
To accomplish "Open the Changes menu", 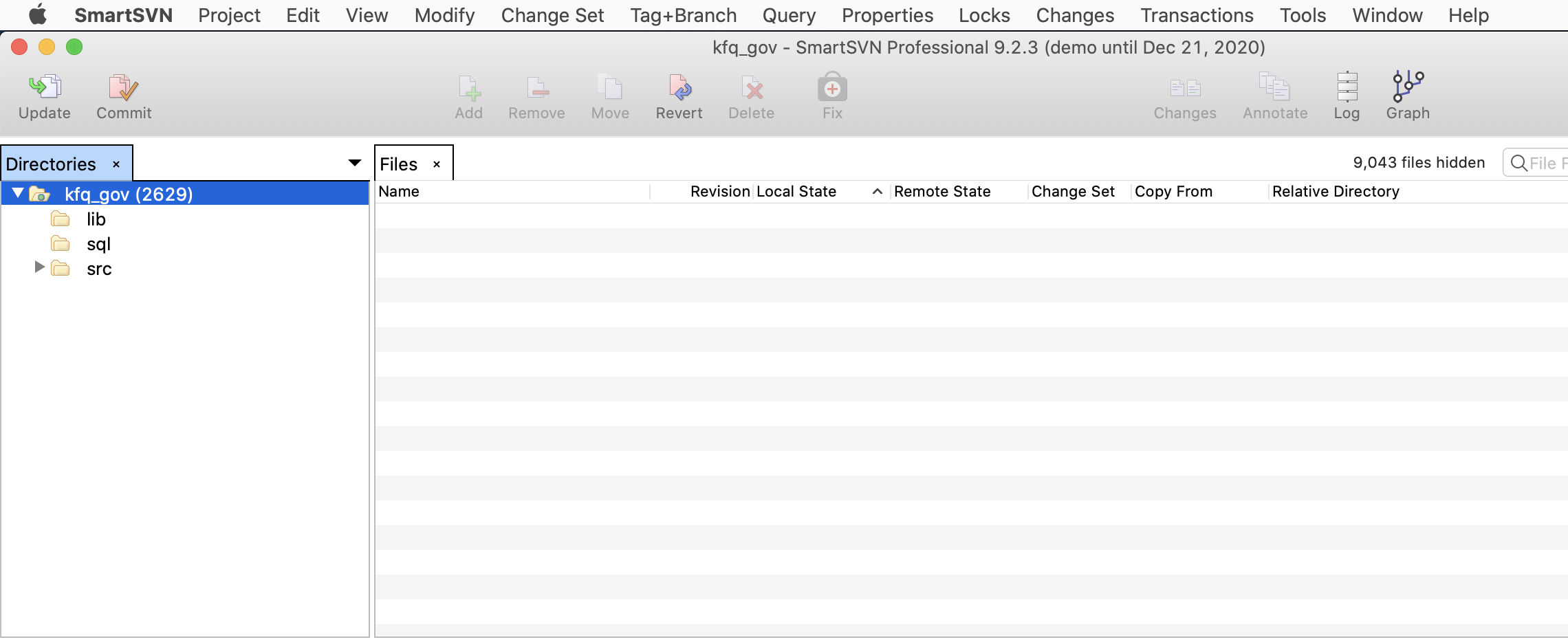I will point(1075,15).
